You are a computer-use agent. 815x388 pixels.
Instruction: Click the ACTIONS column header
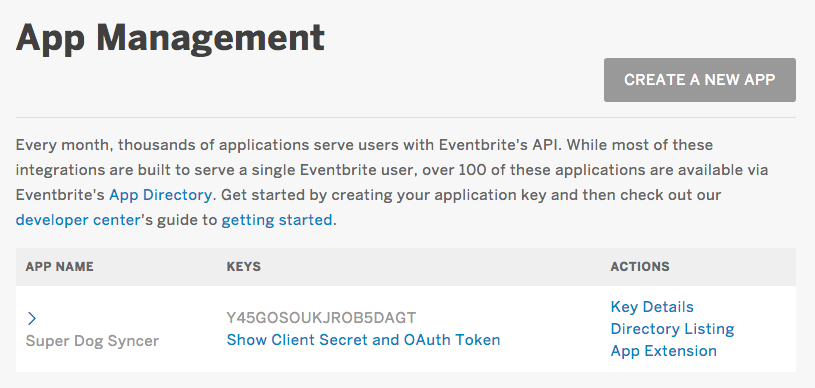(x=640, y=267)
